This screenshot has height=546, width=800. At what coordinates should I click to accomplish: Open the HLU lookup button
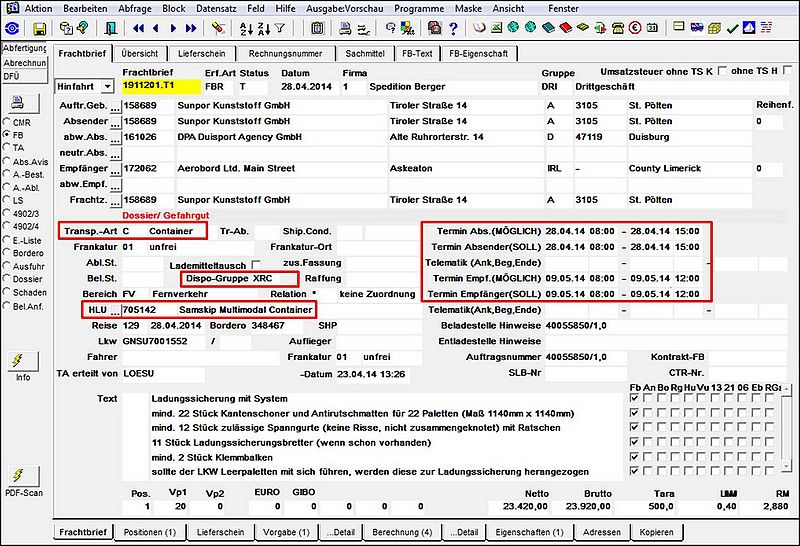[116, 311]
